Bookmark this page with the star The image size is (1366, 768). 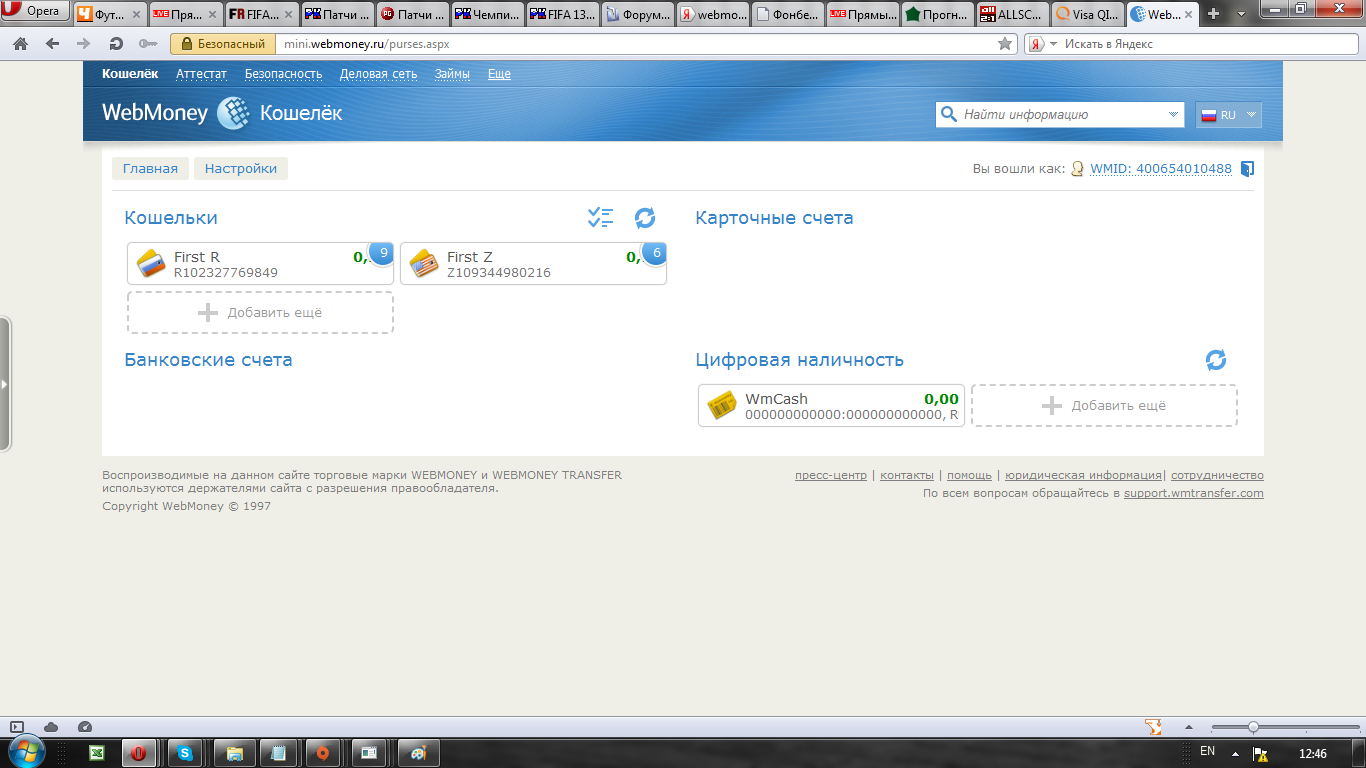[x=1005, y=44]
